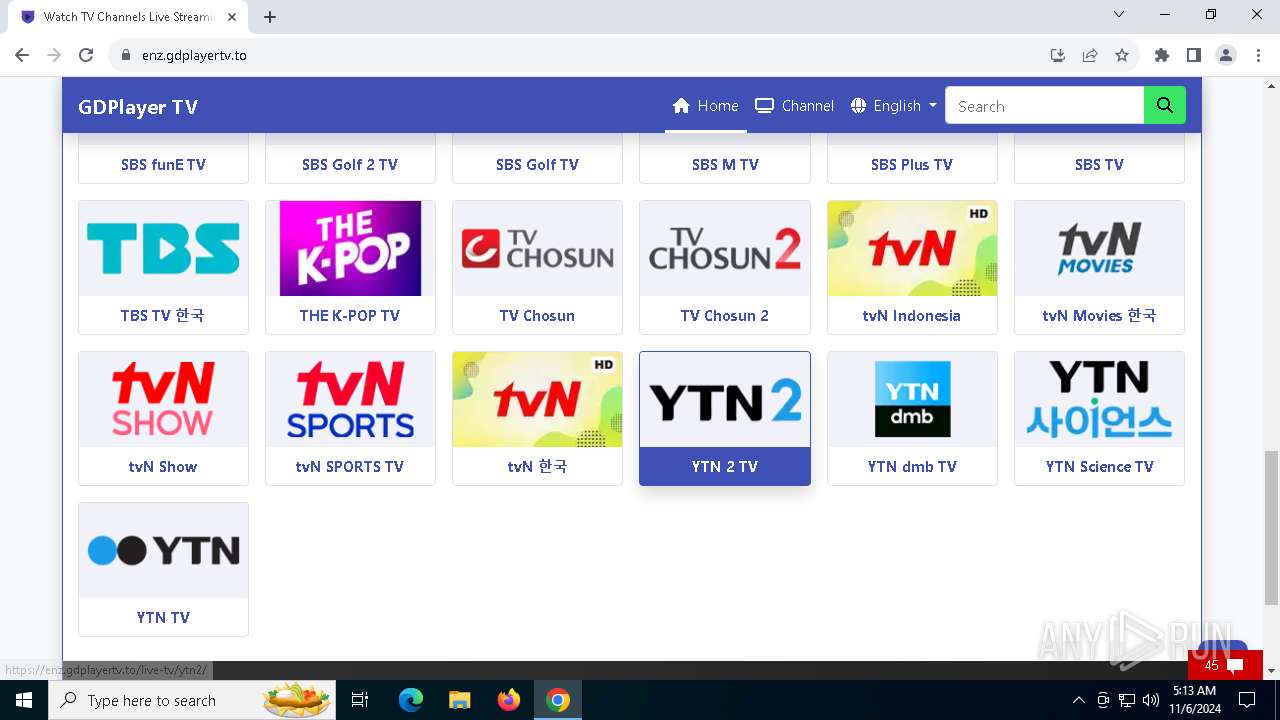This screenshot has width=1280, height=720.
Task: Open the Windows Start menu
Action: click(23, 700)
